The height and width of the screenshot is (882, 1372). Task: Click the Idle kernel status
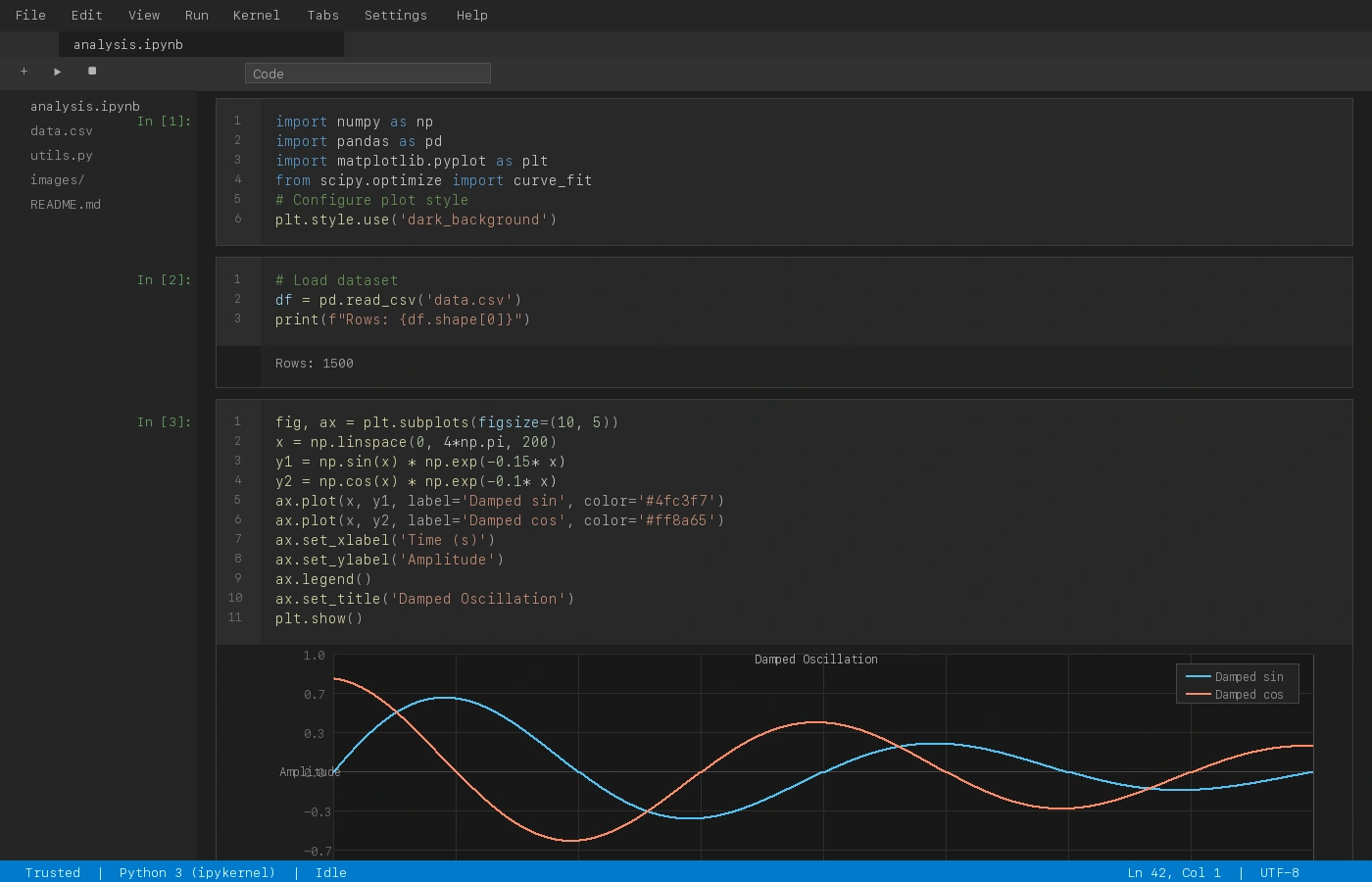(331, 872)
